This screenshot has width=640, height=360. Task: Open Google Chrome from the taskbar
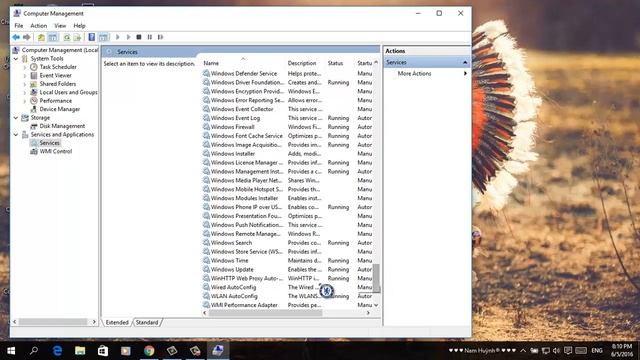149,351
